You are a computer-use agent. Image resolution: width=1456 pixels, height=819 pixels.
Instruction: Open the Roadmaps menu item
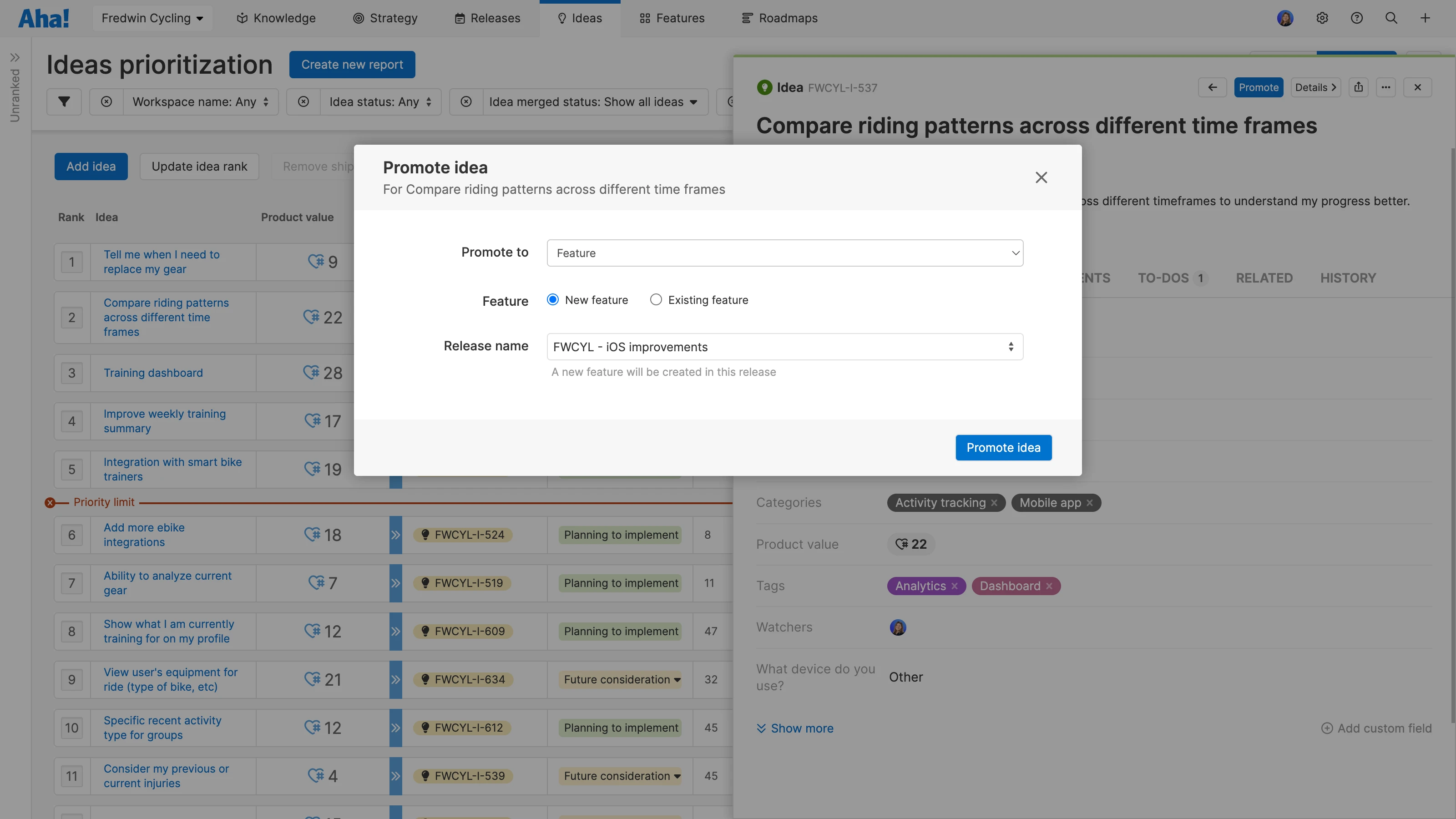click(779, 18)
